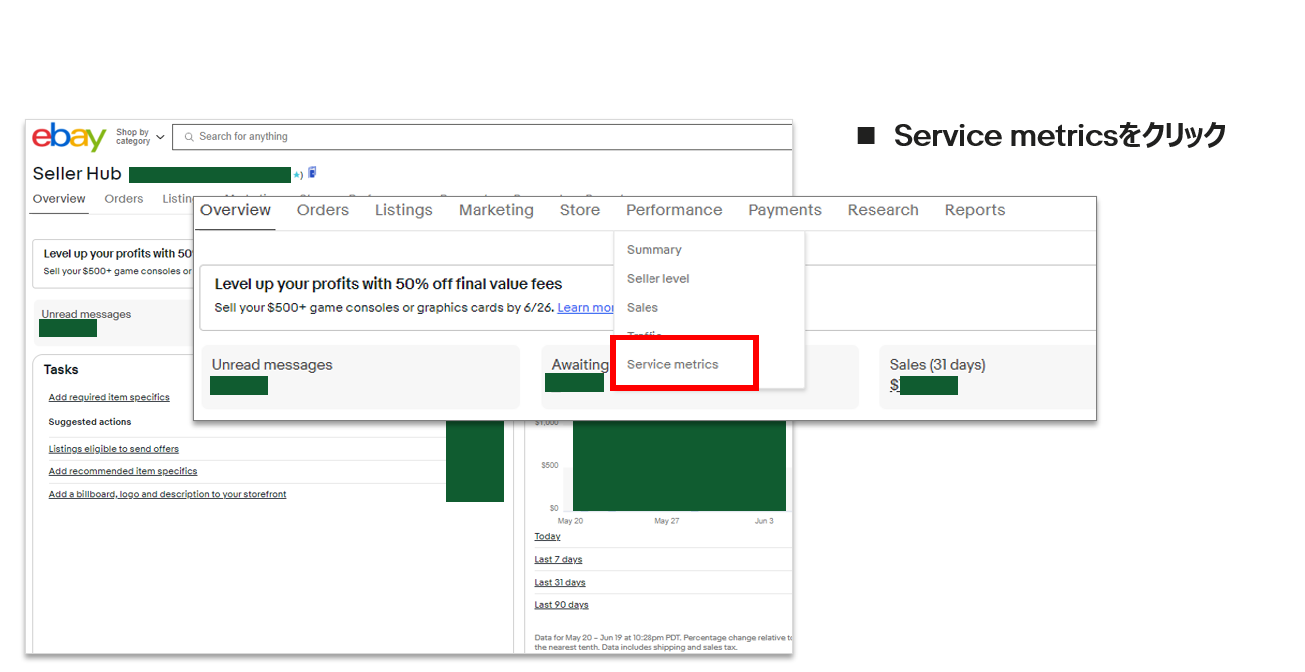Open Add a billboard, logo and description link
This screenshot has height=672, width=1305.
coord(168,494)
